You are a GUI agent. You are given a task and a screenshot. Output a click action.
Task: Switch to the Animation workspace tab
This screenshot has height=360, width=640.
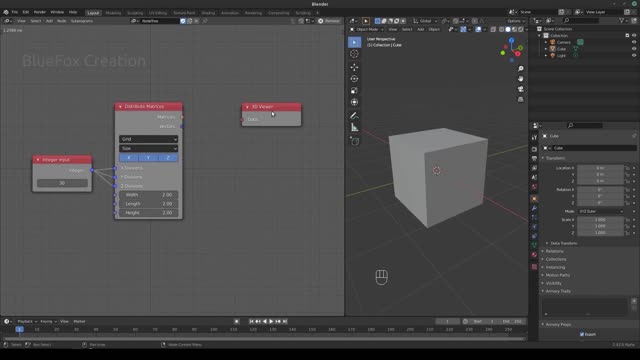tap(230, 13)
